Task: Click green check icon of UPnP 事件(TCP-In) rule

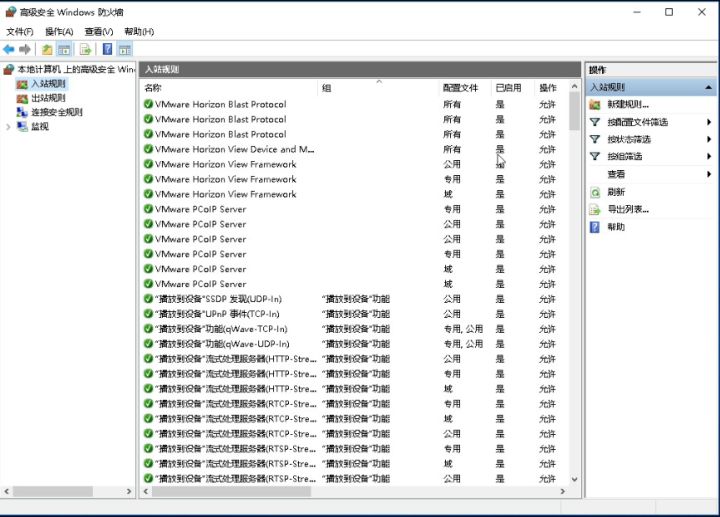Action: (x=148, y=314)
